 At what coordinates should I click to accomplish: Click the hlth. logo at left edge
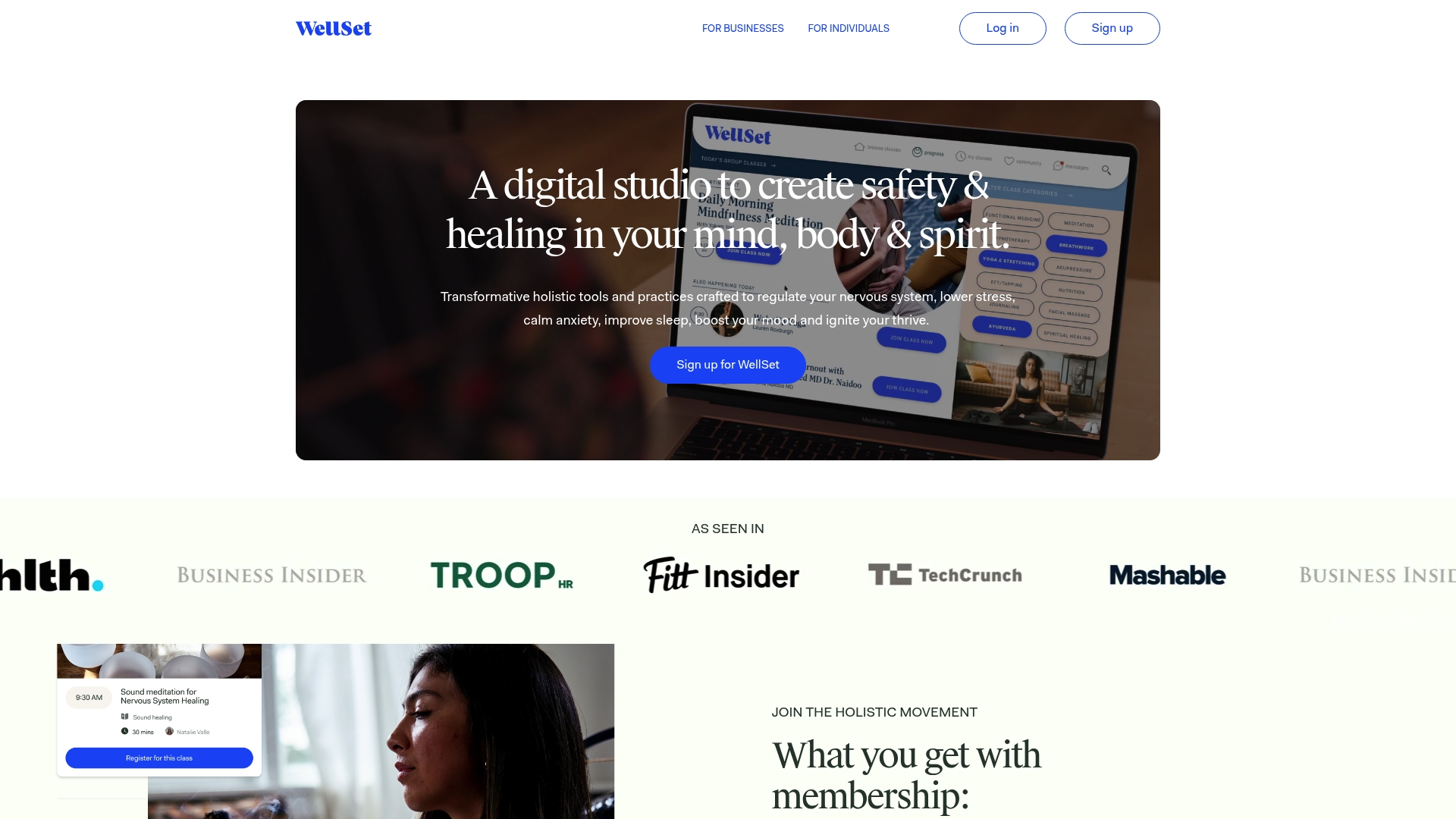(x=52, y=575)
